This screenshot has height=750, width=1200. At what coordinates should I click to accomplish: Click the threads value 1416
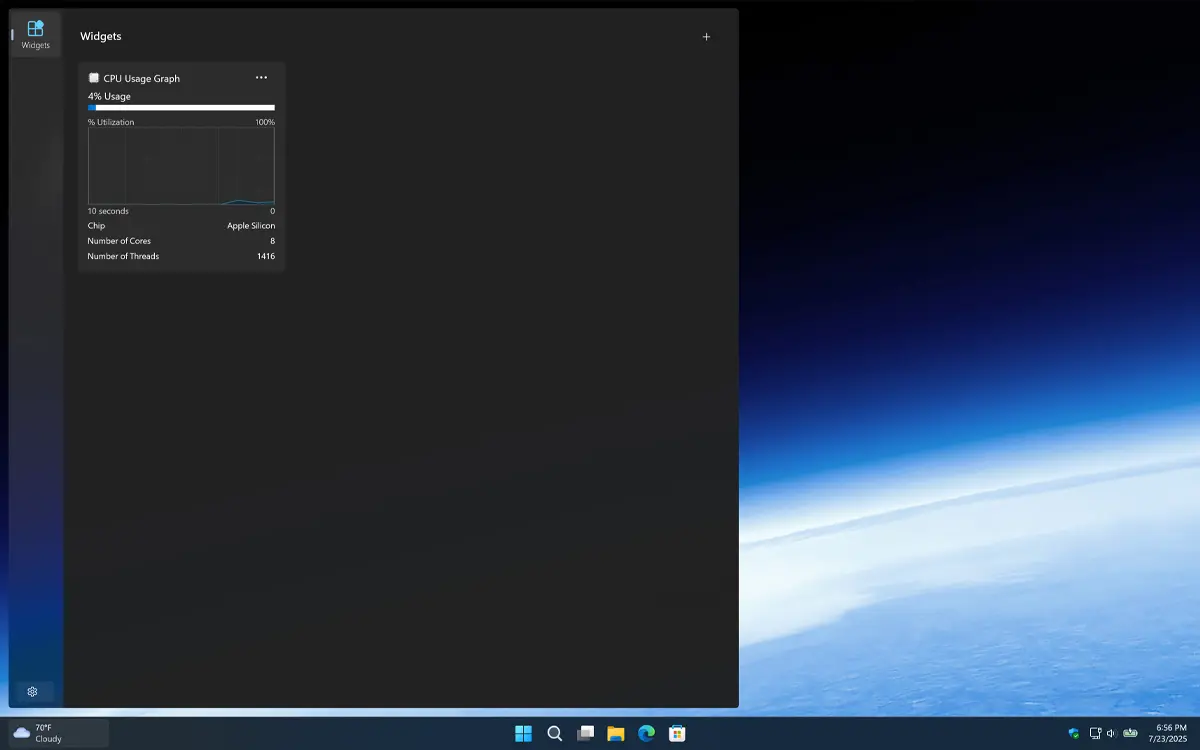coord(265,256)
